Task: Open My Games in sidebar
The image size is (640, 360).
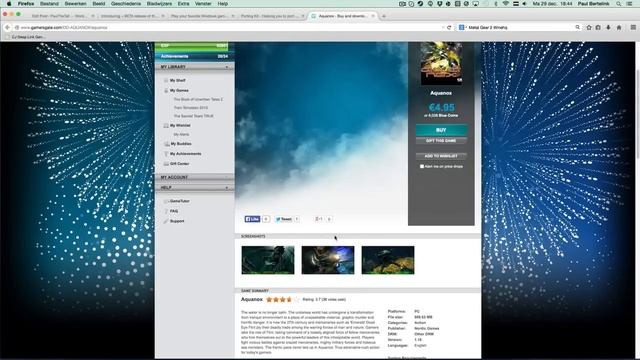Action: point(179,90)
